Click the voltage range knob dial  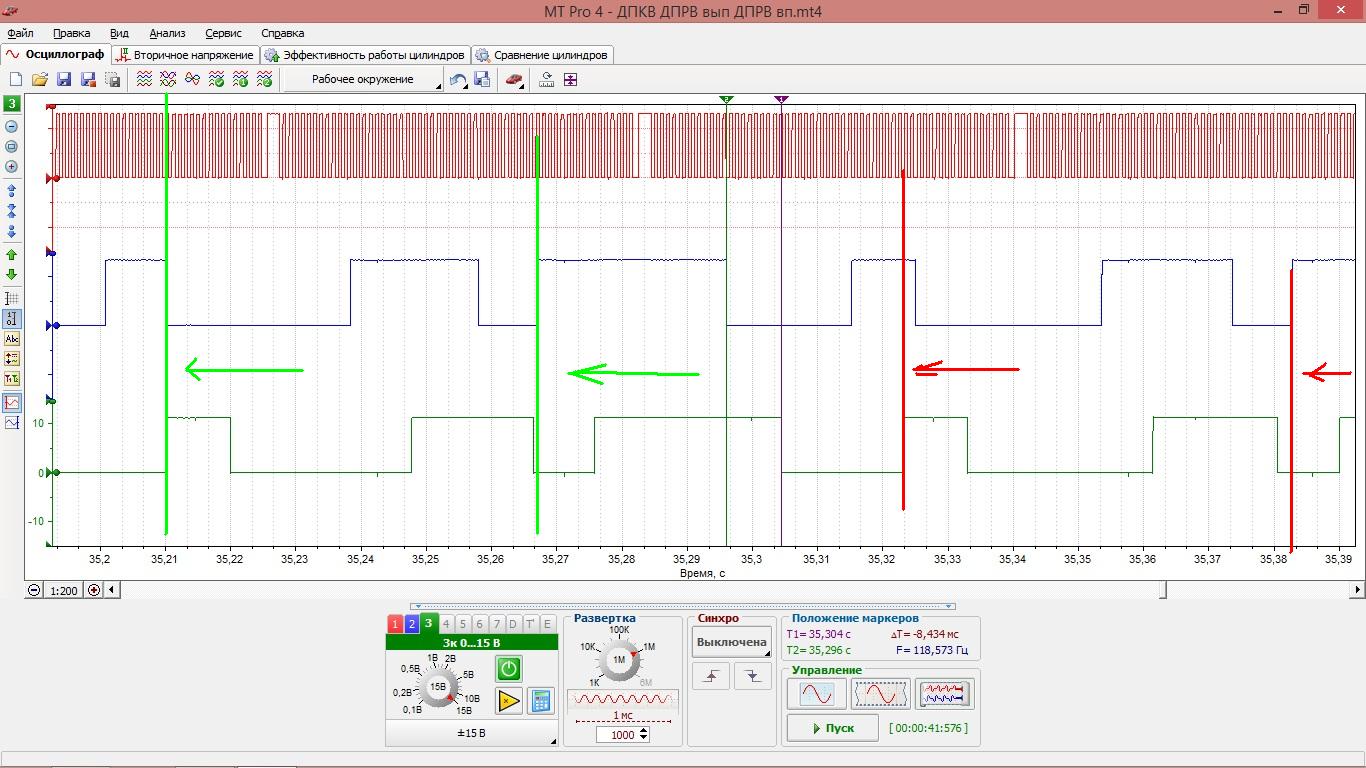coord(437,686)
